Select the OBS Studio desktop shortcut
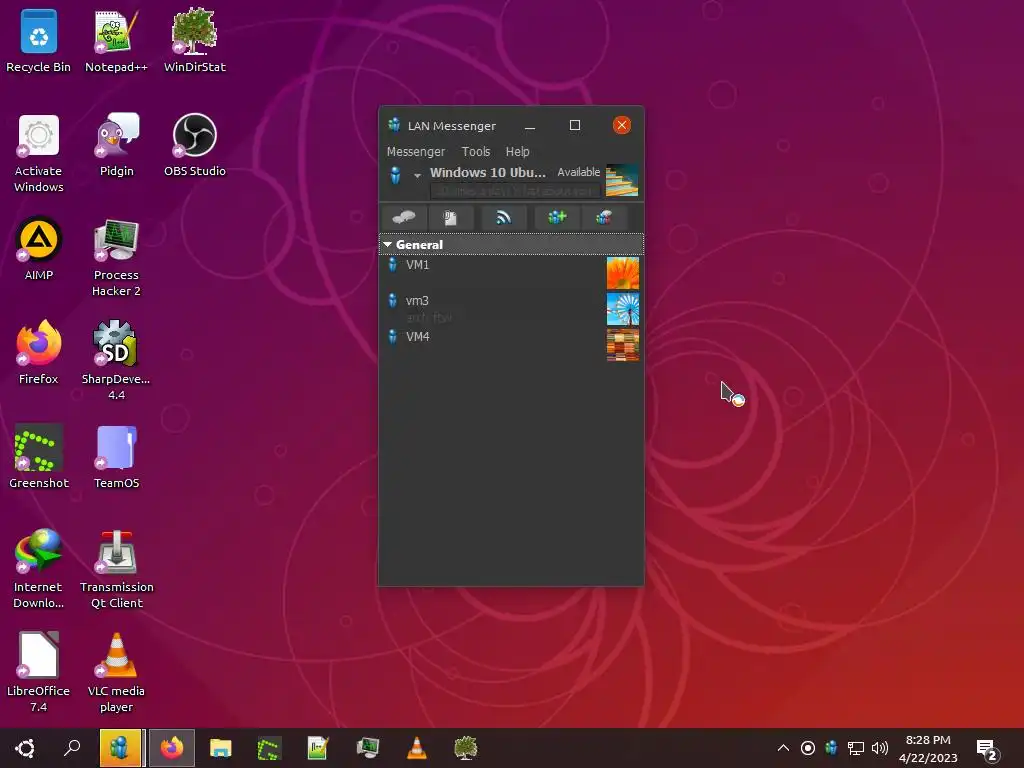This screenshot has width=1024, height=768. point(195,146)
